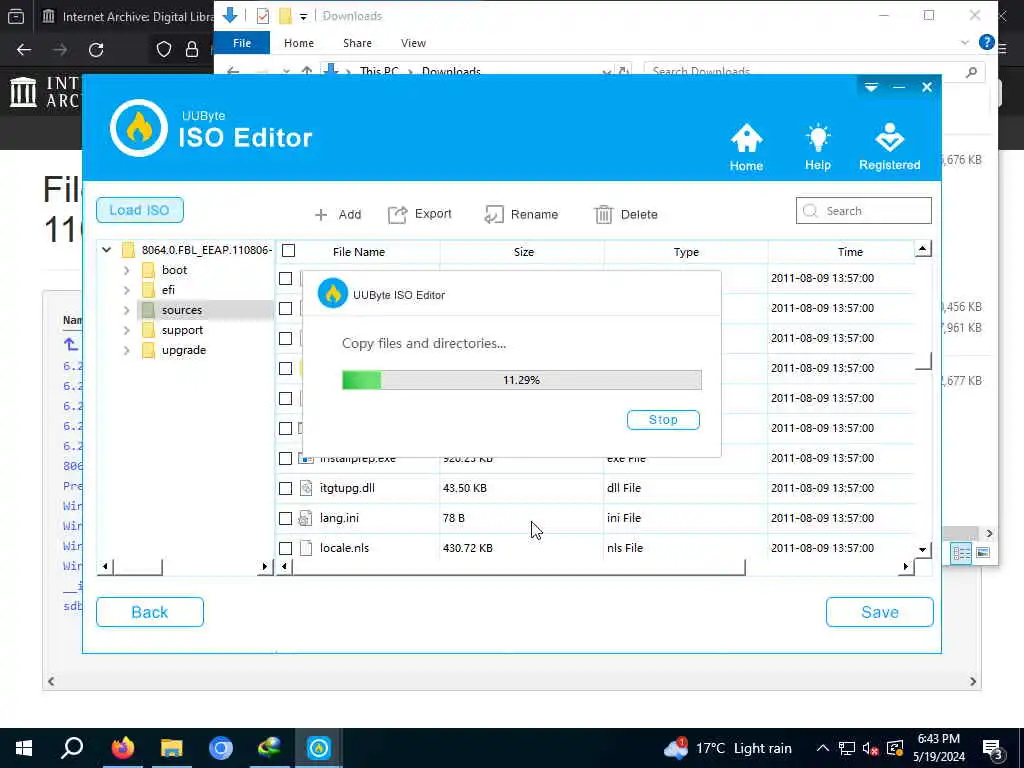Click Export in the toolbar
Screen dimensions: 1024x768
419,214
